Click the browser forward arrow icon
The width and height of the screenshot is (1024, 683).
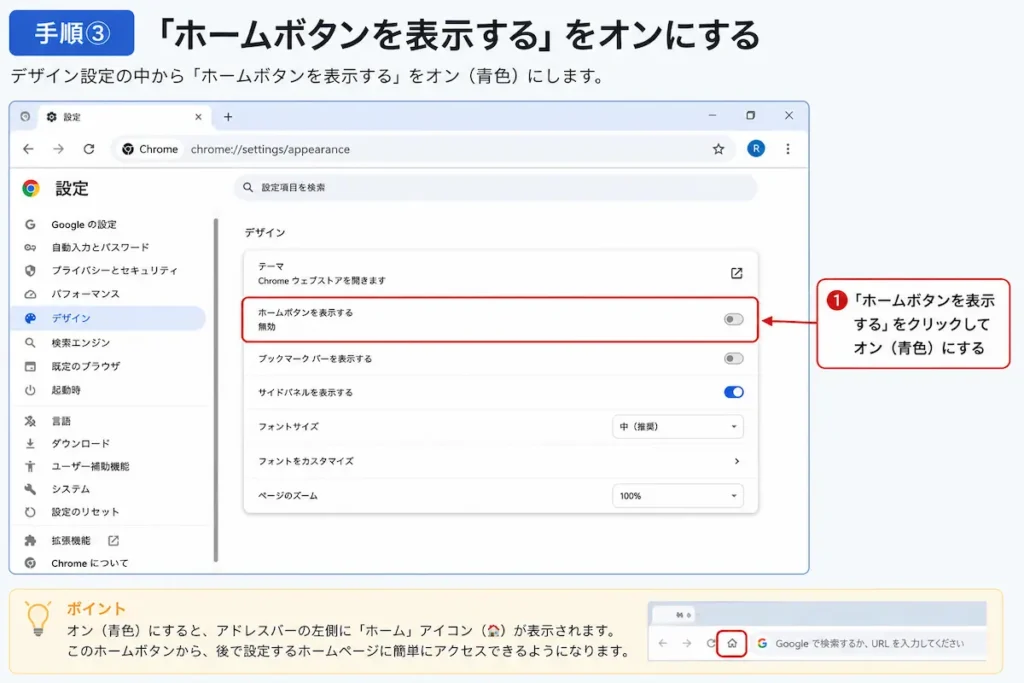click(58, 149)
